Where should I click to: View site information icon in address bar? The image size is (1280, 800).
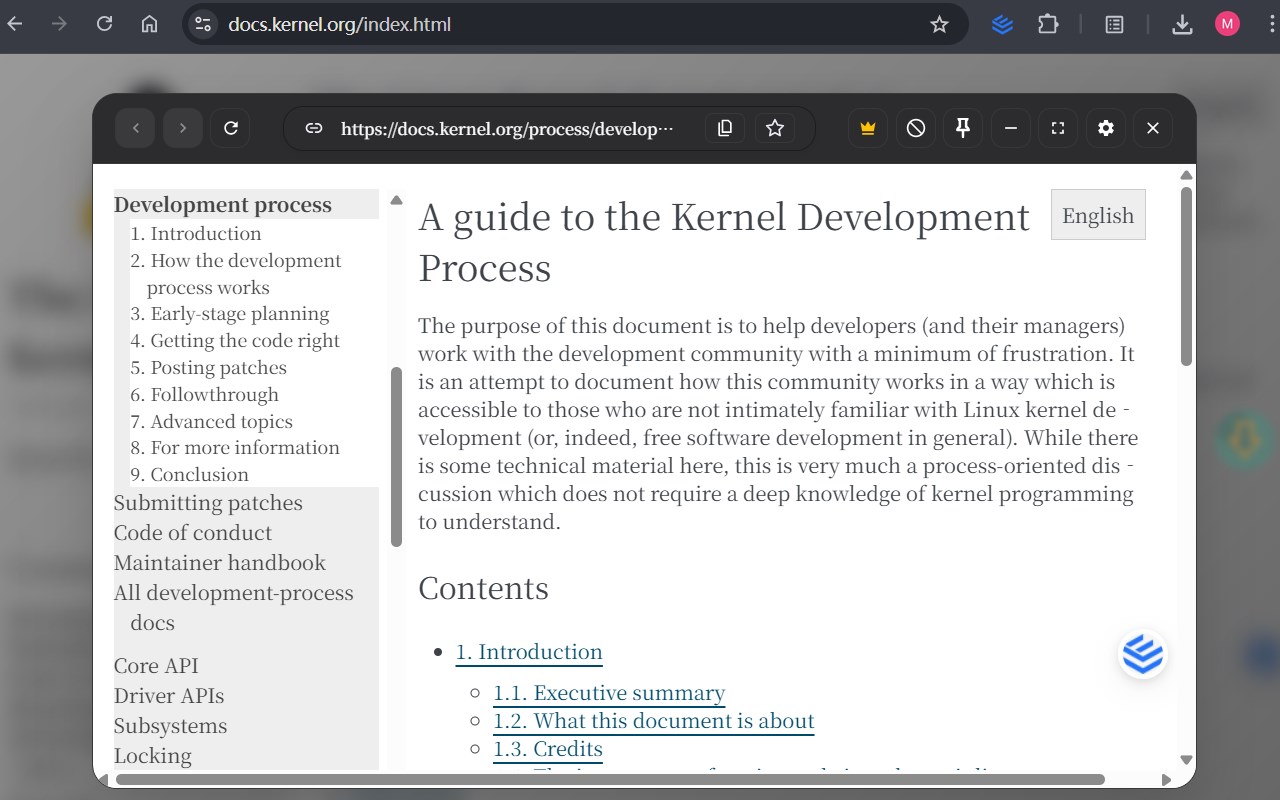tap(203, 24)
